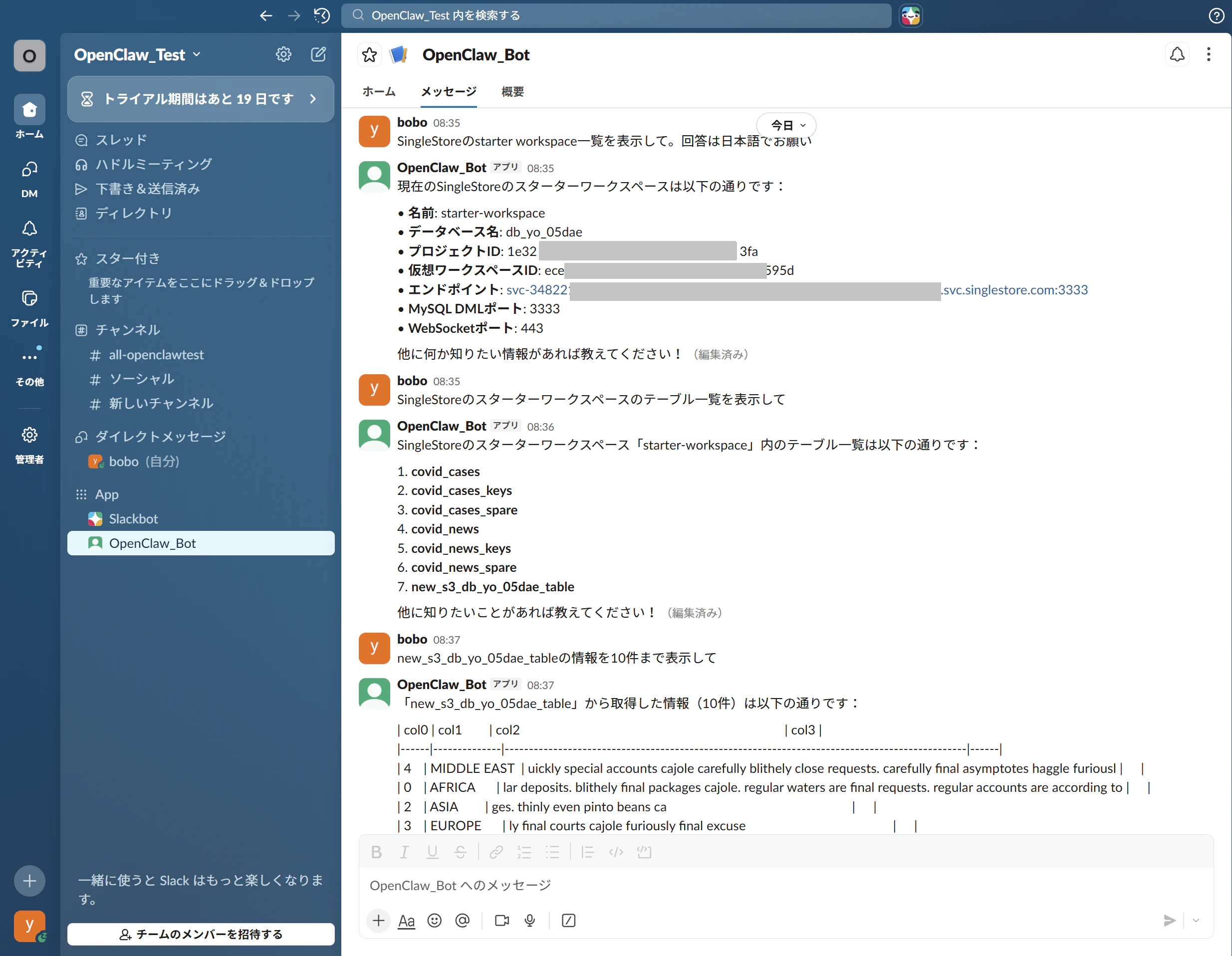
Task: Insert a code block in composer
Action: tap(644, 852)
